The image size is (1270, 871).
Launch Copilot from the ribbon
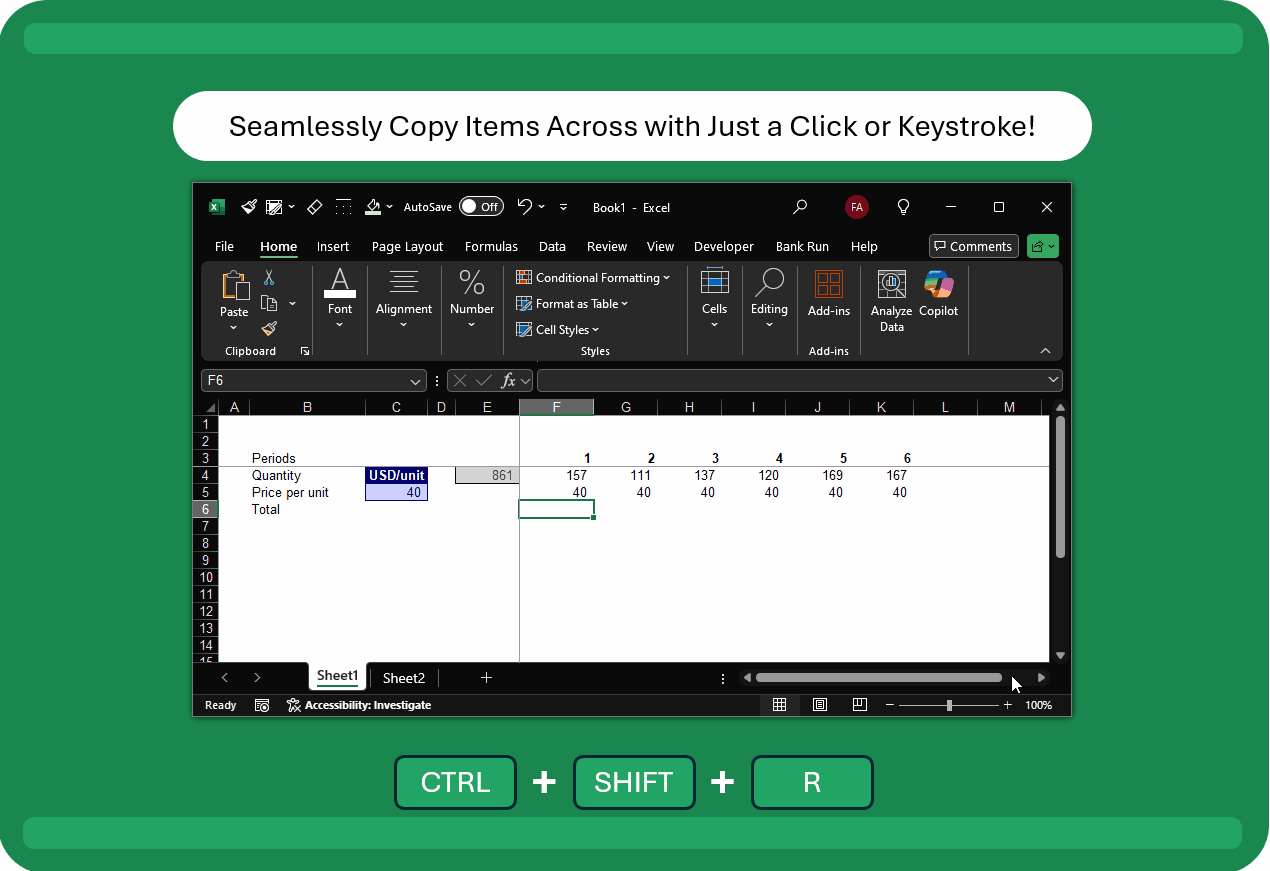tap(938, 295)
